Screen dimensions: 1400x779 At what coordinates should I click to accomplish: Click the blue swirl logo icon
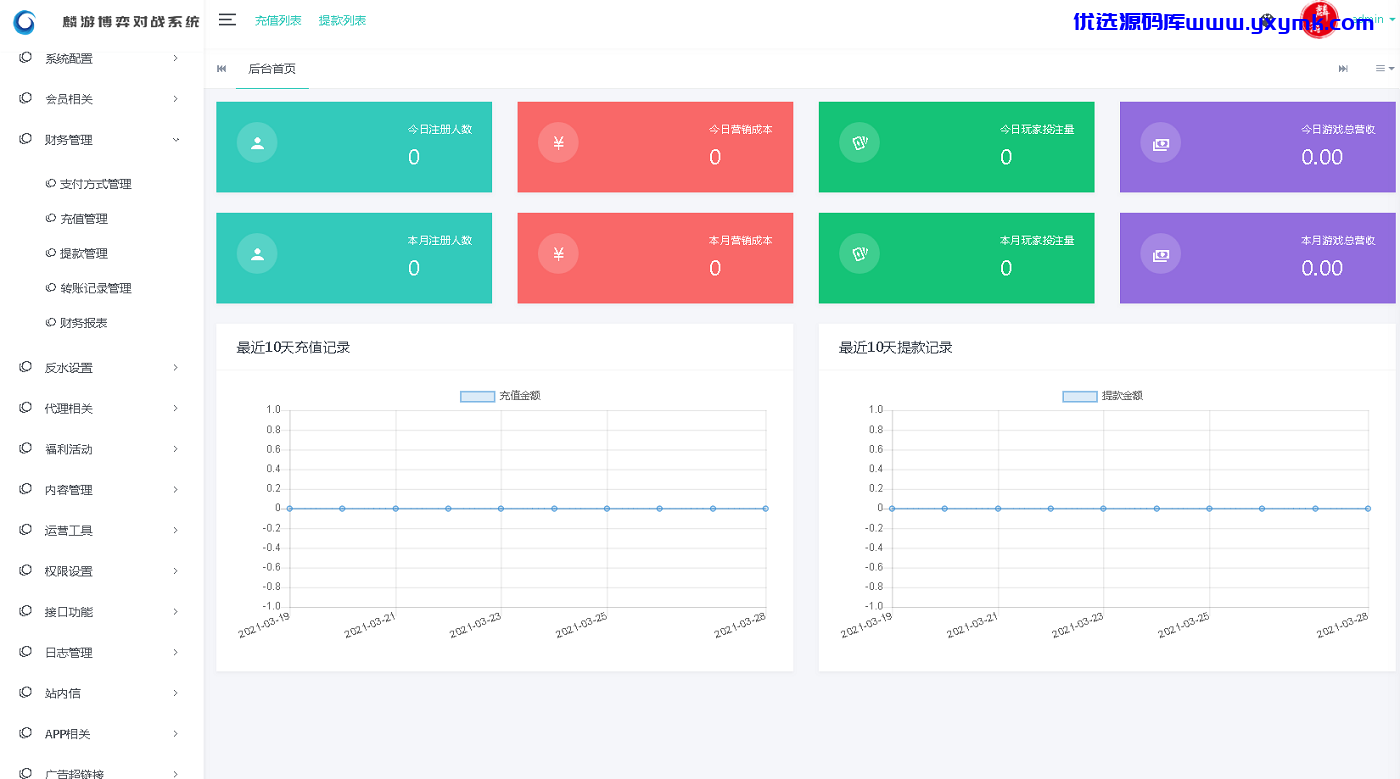tap(24, 21)
